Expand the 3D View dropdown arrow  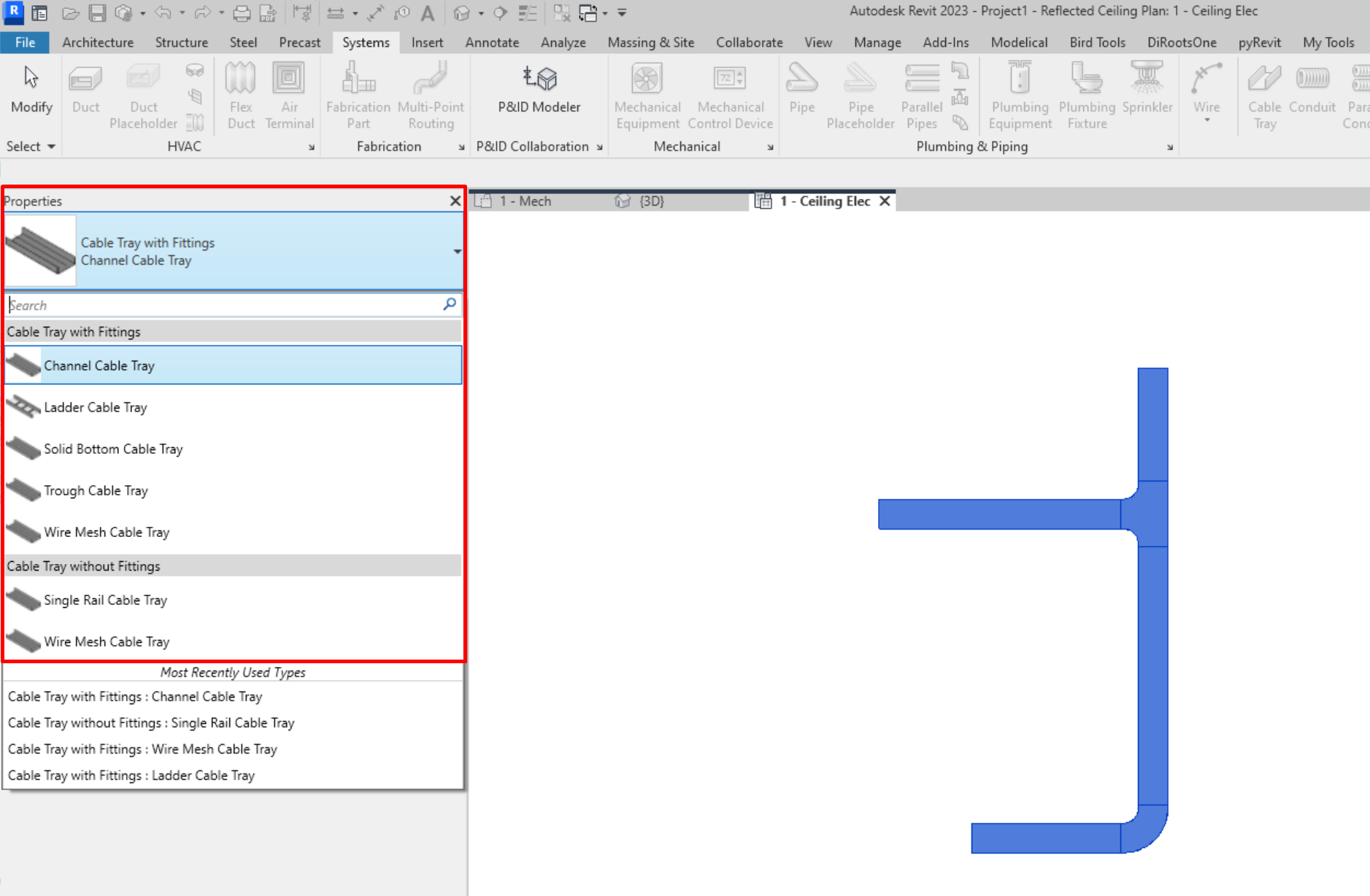click(480, 13)
